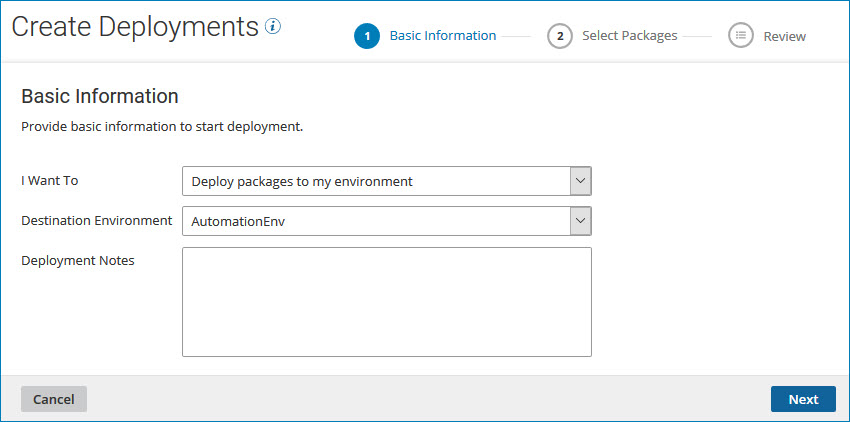Click 'Provide basic information to start deployment' text
Viewport: 850px width, 422px height.
[162, 127]
